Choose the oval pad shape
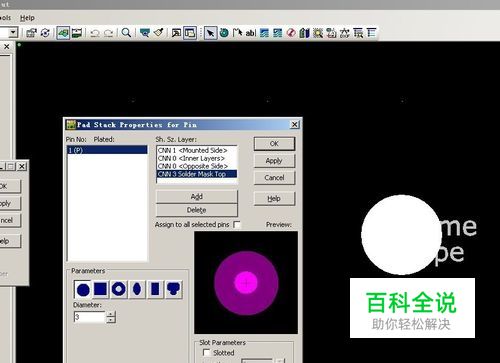500x363 pixels. click(137, 289)
